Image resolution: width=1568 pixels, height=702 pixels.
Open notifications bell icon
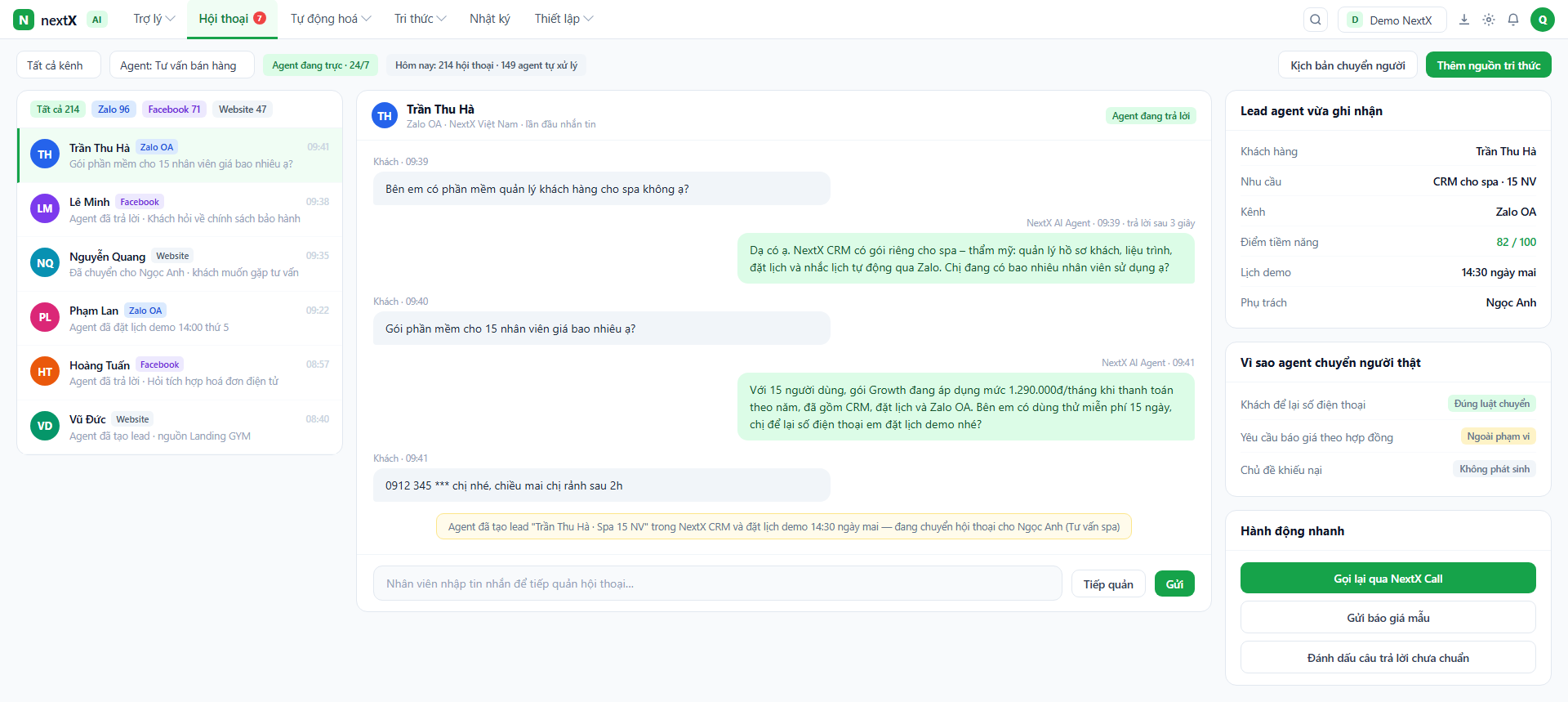coord(1513,20)
